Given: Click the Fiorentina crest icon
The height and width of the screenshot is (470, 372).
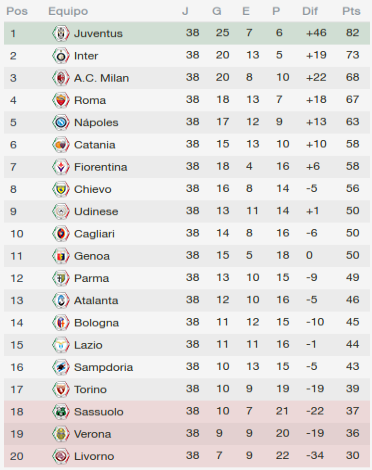Looking at the screenshot, I should 61,167.
